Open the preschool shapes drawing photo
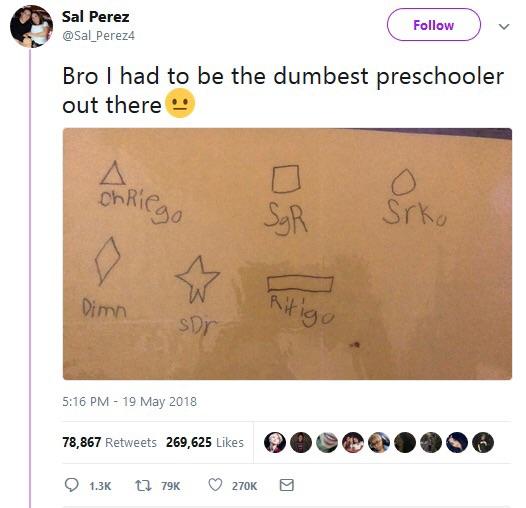The width and height of the screenshot is (526, 508). pyautogui.click(x=287, y=254)
